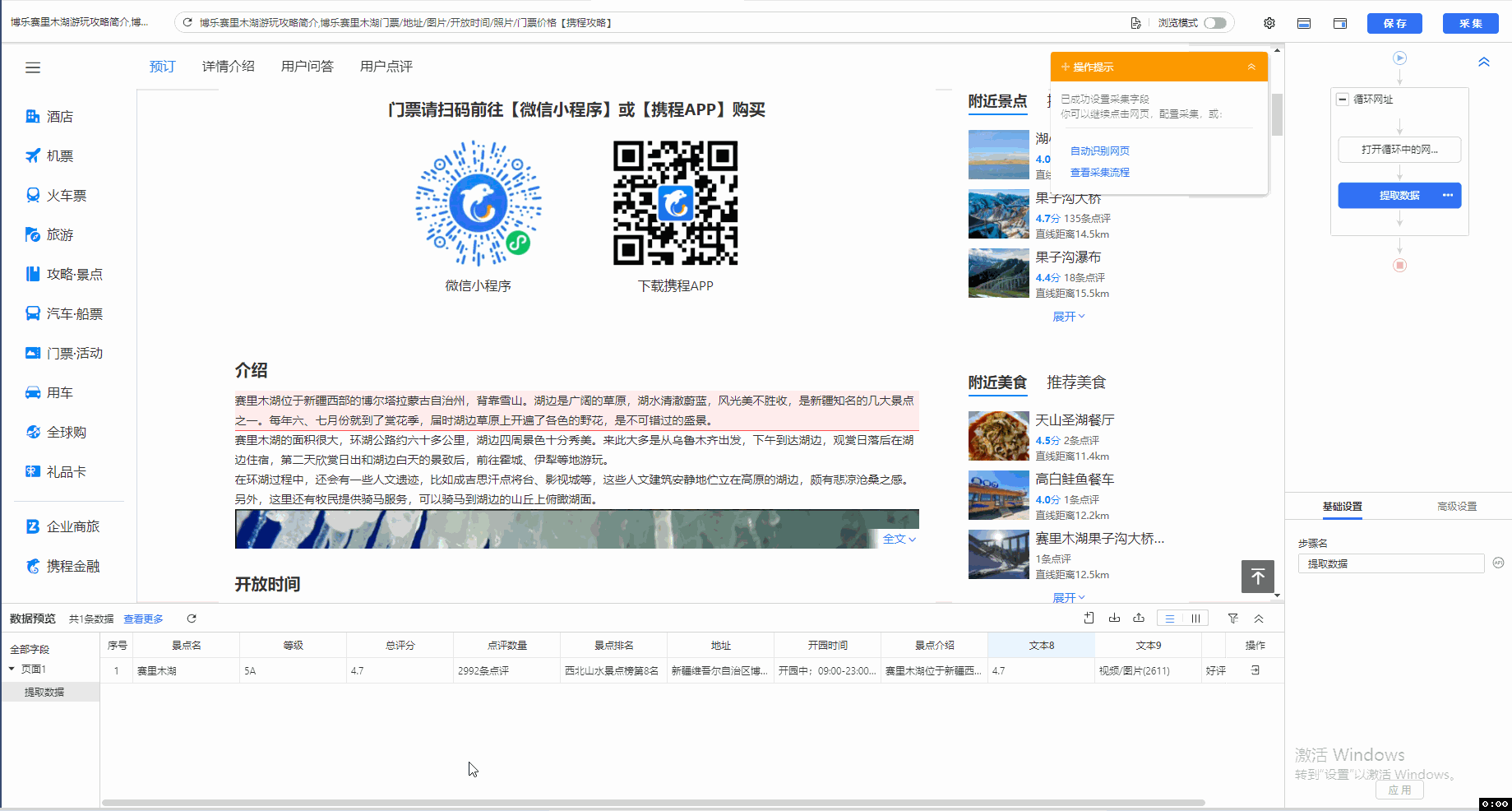Image resolution: width=1512 pixels, height=811 pixels.
Task: Select the 全球购 global shopping item
Action: tap(56, 433)
